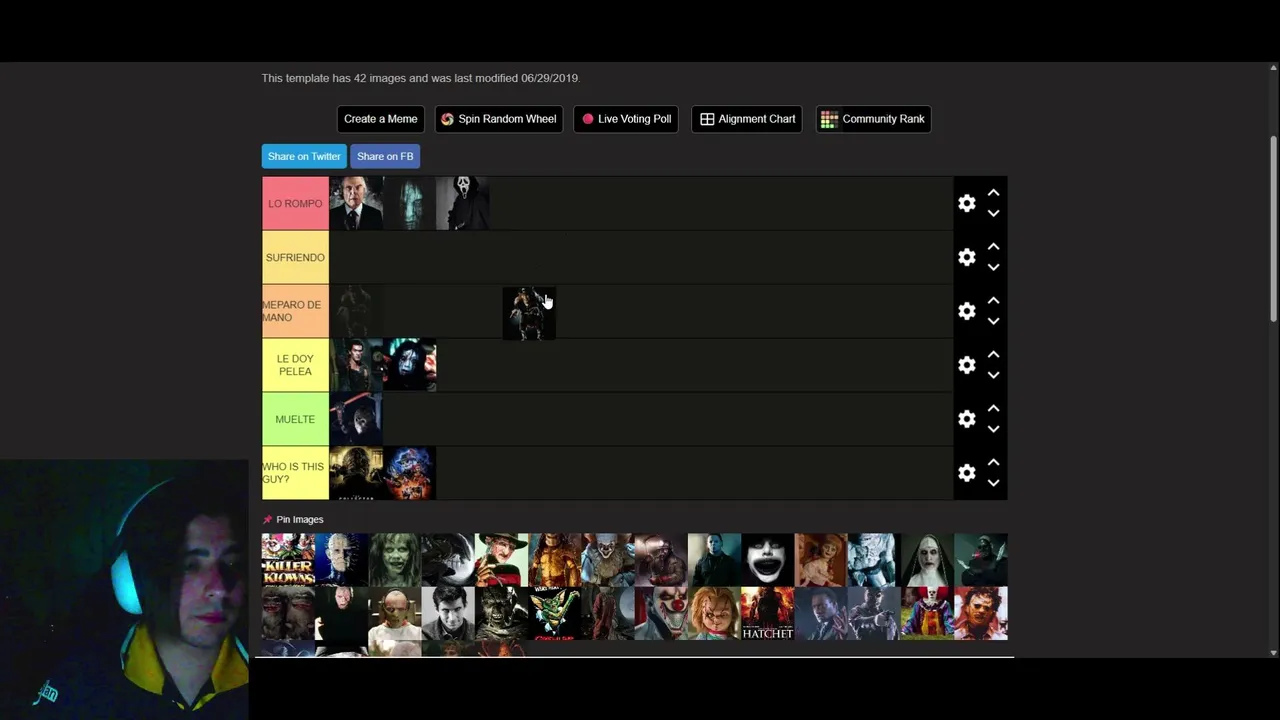Screen dimensions: 1280x720
Task: Select the Annabelle doll image
Action: pyautogui.click(x=821, y=560)
